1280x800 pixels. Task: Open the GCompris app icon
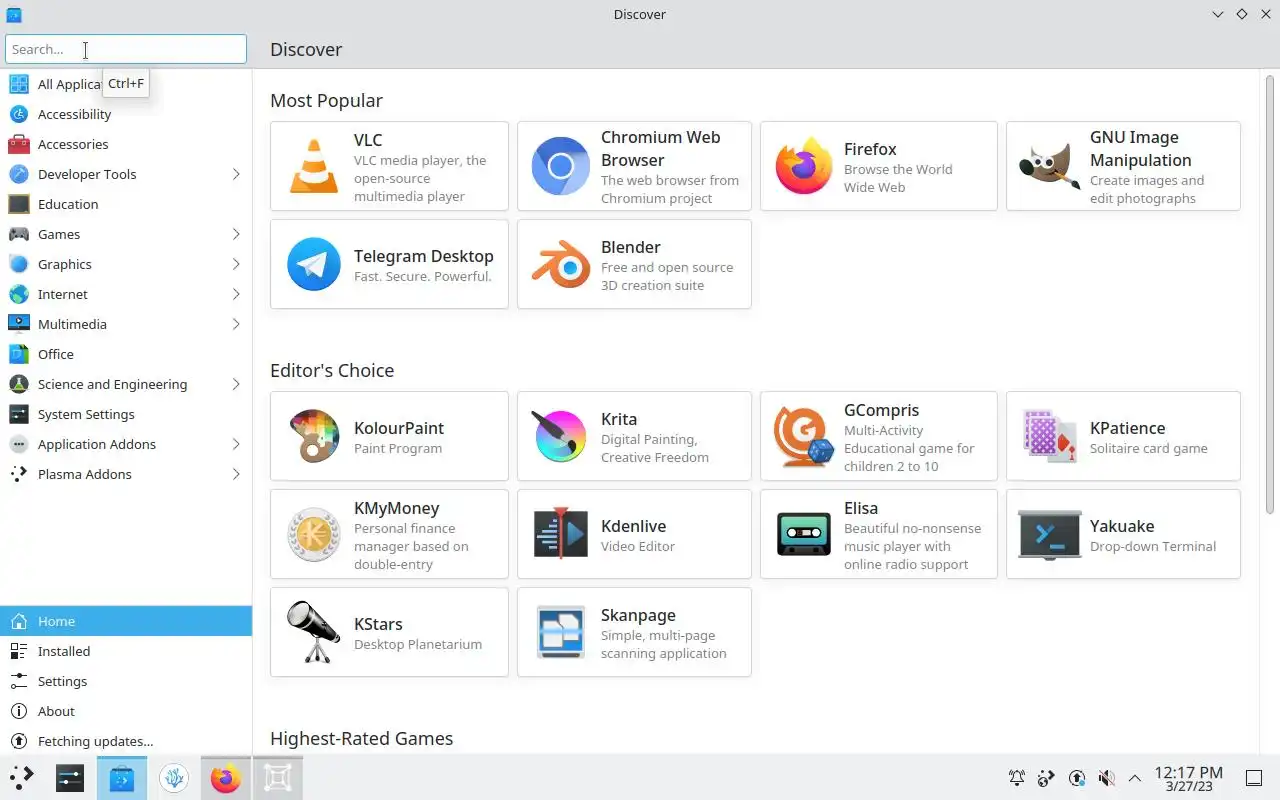click(x=804, y=436)
